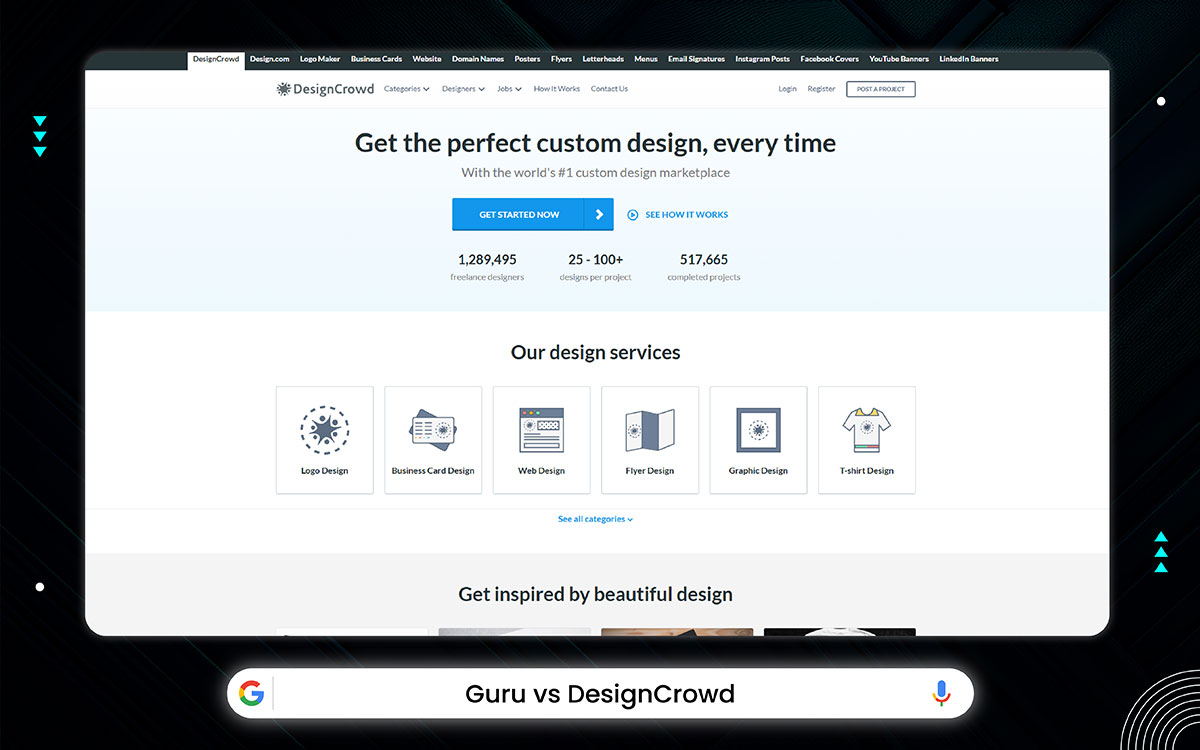Screen dimensions: 1200x750
Task: Open Menus in top bar
Action: (x=646, y=59)
